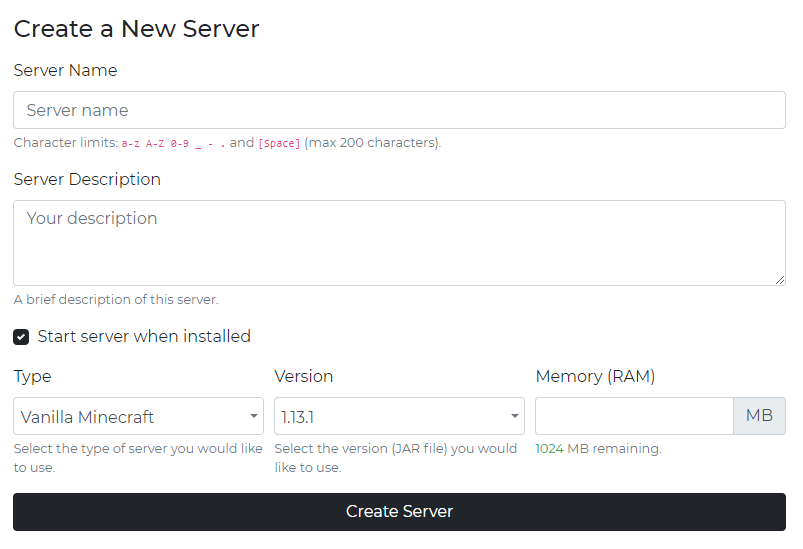Image resolution: width=803 pixels, height=549 pixels.
Task: Focus the 'Your description' text area
Action: point(399,242)
